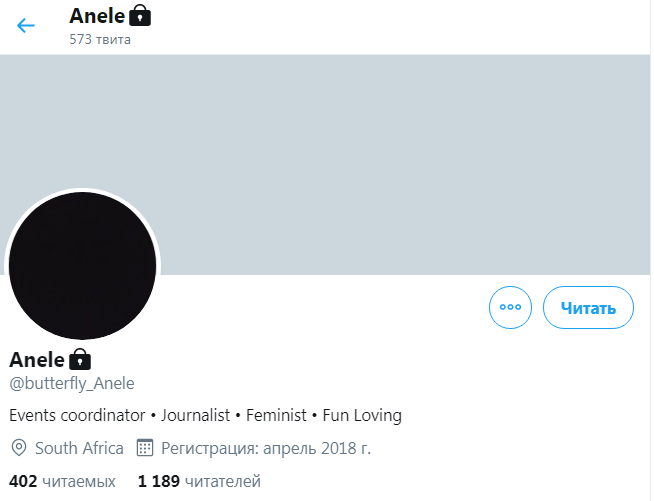Click the calendar icon before registration date

pyautogui.click(x=144, y=447)
